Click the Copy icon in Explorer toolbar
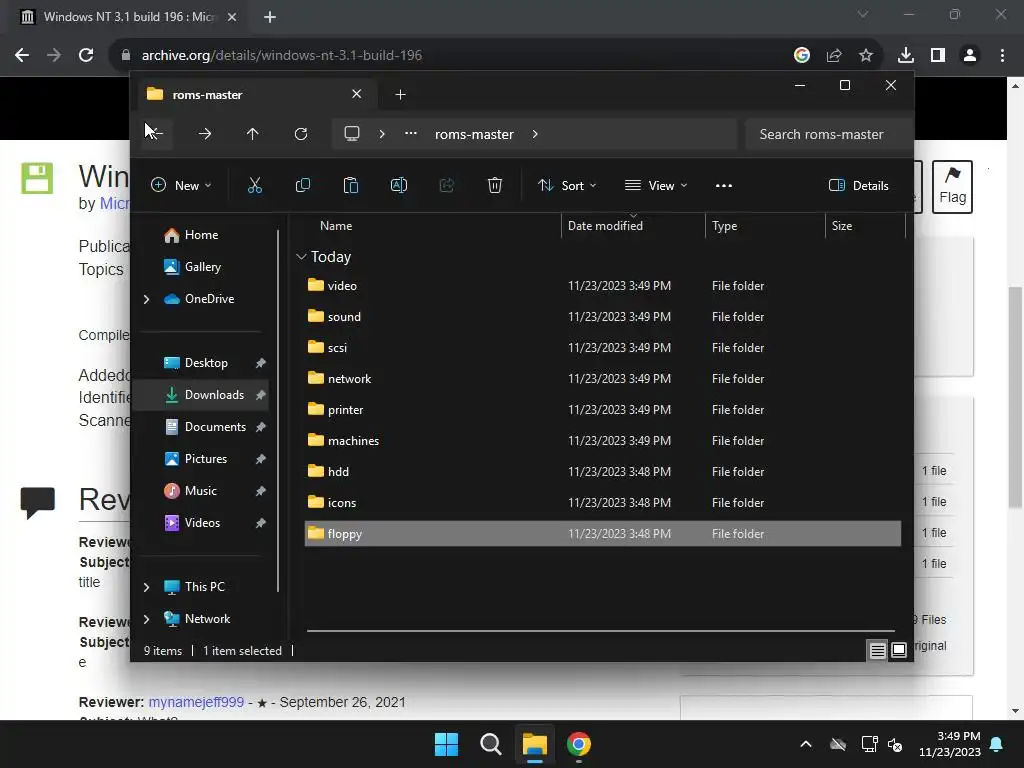 (x=302, y=185)
